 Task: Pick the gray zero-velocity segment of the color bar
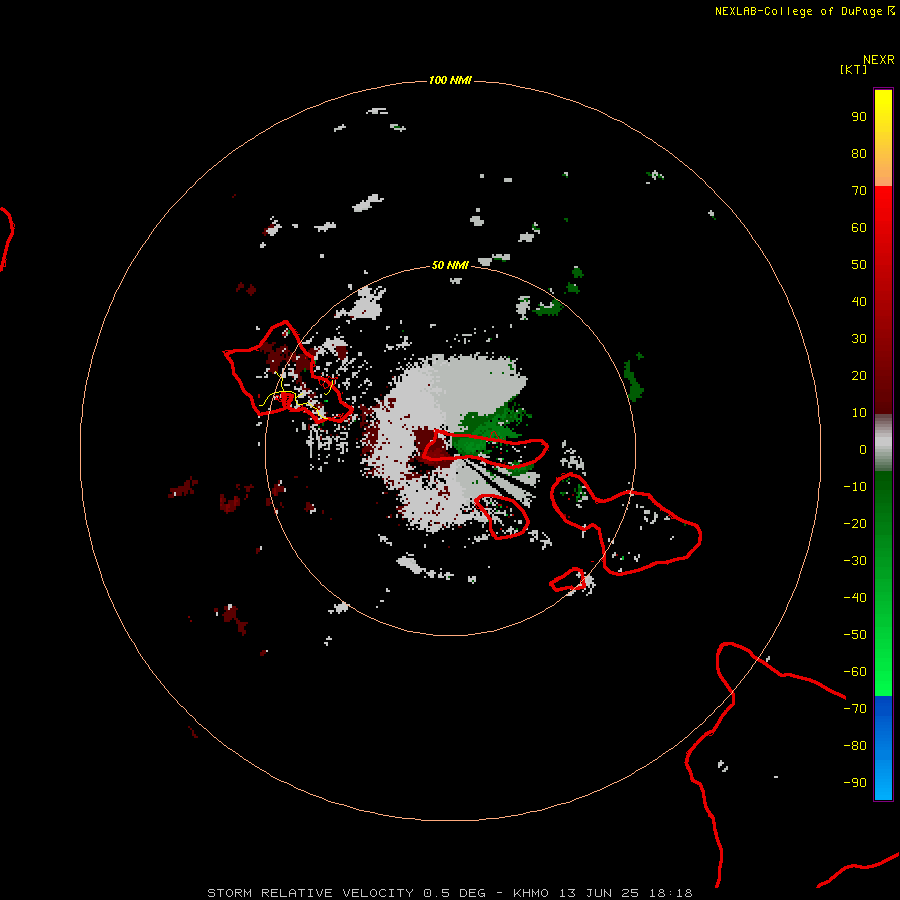click(883, 443)
